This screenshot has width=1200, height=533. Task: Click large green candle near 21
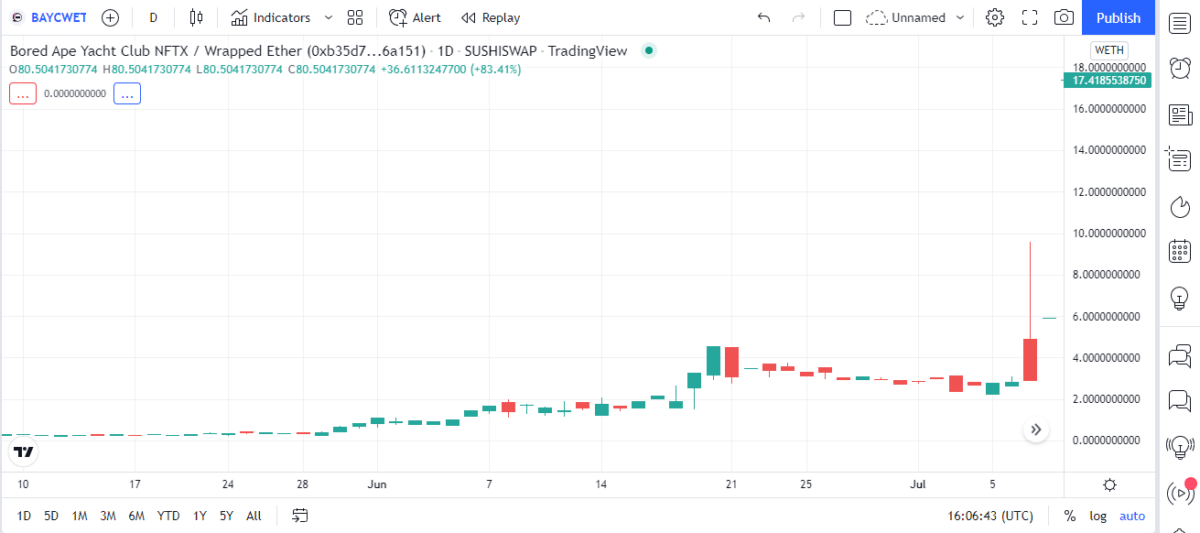(713, 361)
